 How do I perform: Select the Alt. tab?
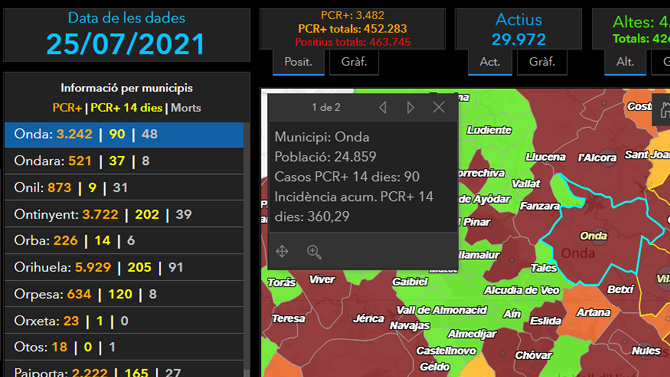(625, 62)
